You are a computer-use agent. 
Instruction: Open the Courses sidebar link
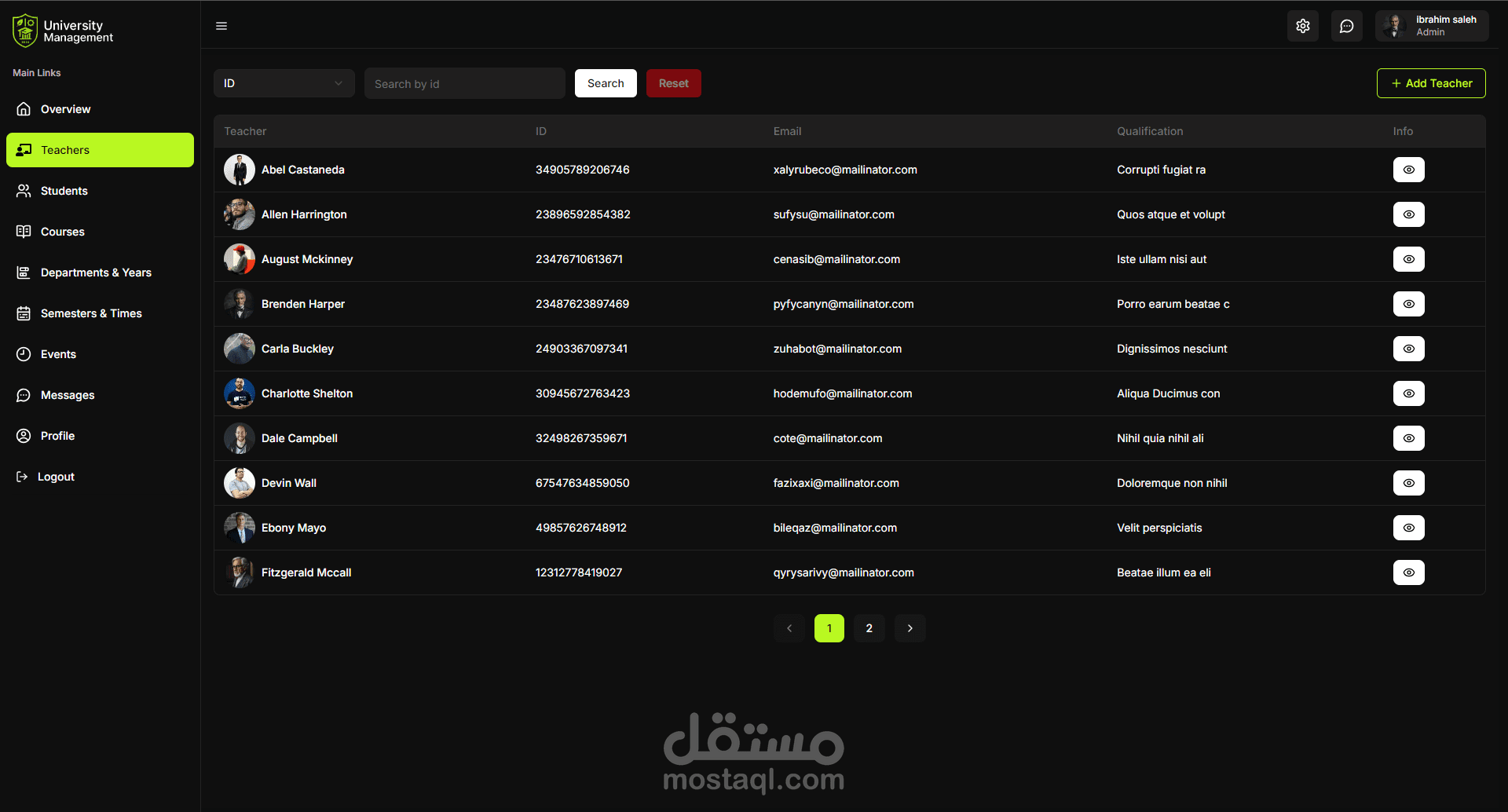[x=100, y=232]
